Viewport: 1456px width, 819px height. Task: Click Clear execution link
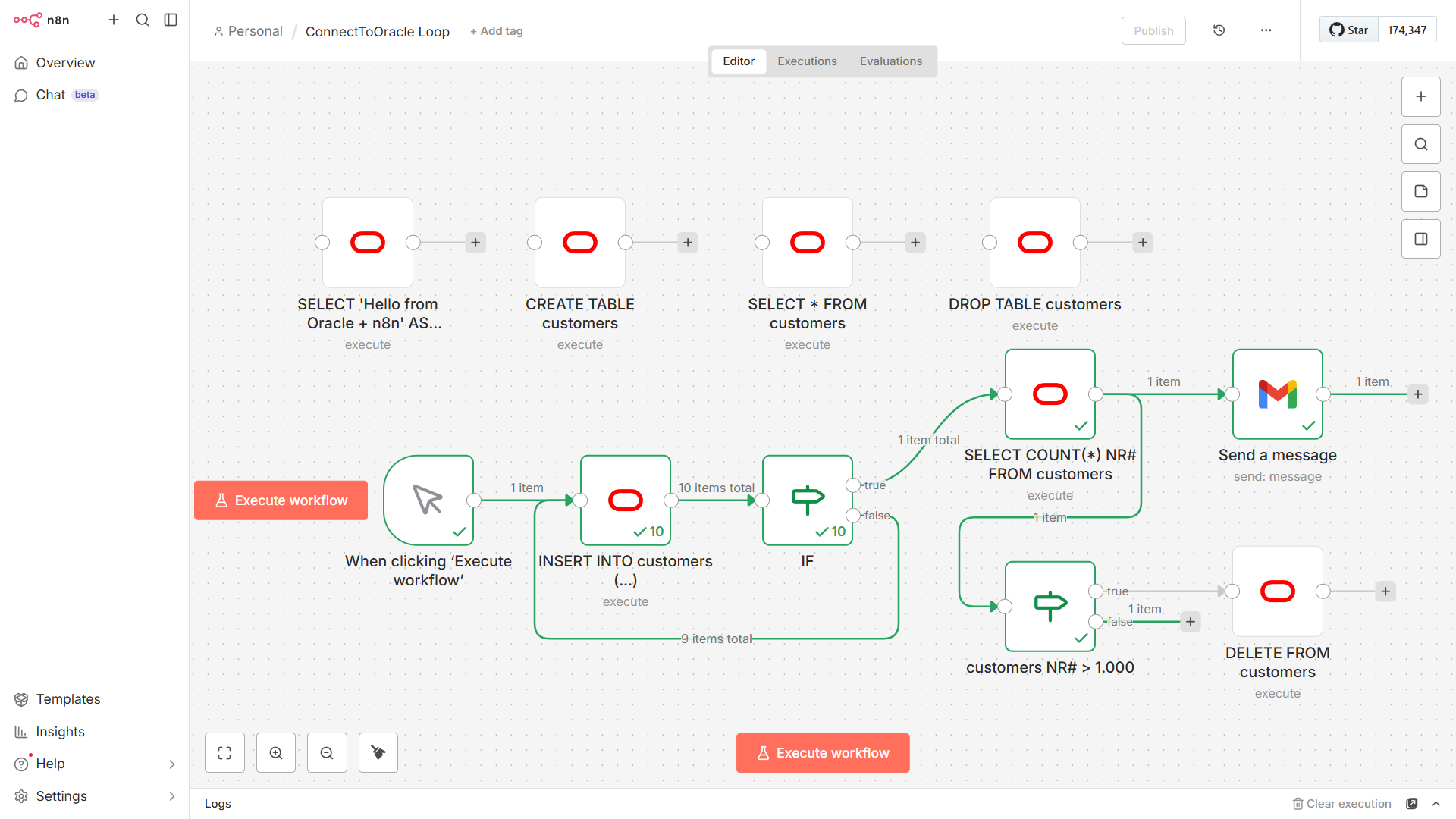[1341, 804]
